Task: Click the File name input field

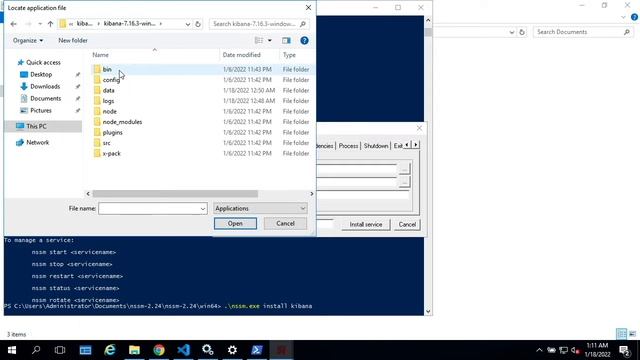Action: (x=149, y=209)
